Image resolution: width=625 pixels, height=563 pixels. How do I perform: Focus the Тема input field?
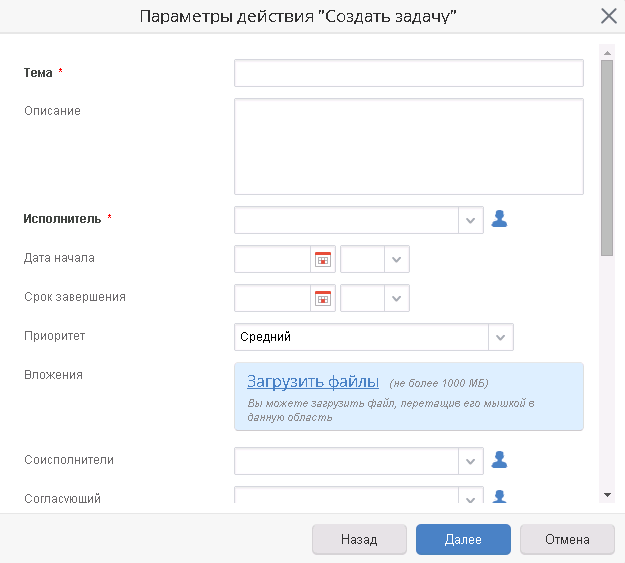click(x=409, y=73)
